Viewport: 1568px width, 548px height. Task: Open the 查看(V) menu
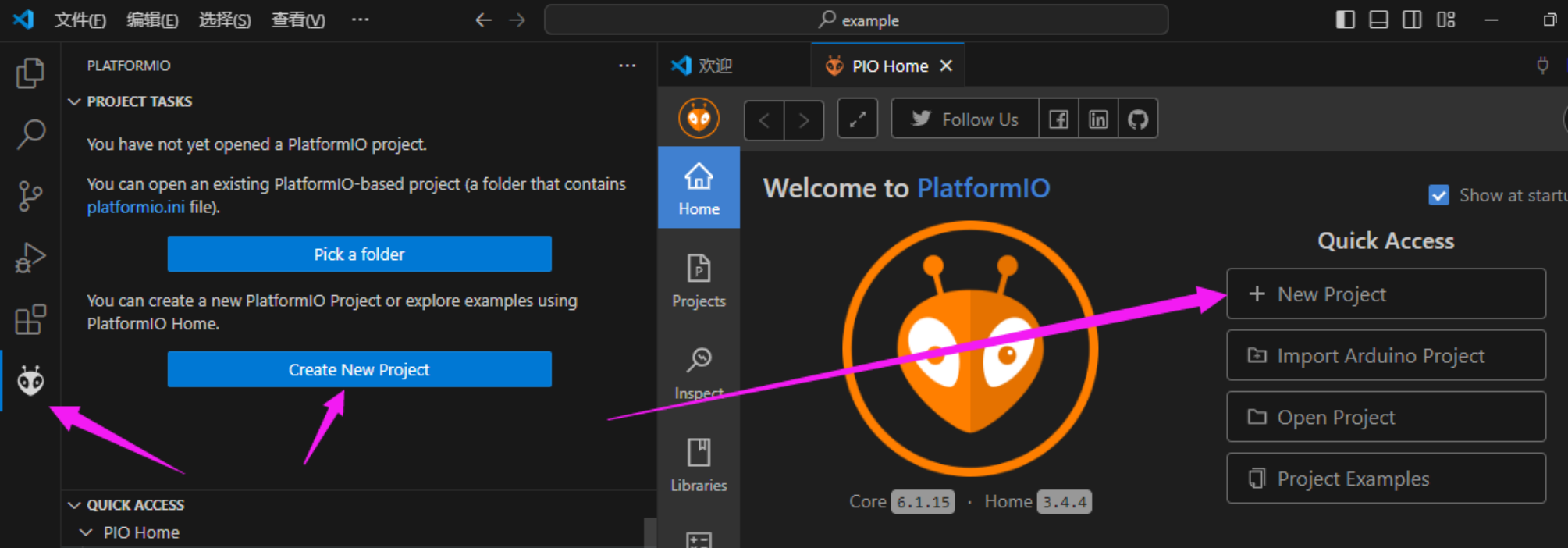pyautogui.click(x=298, y=20)
